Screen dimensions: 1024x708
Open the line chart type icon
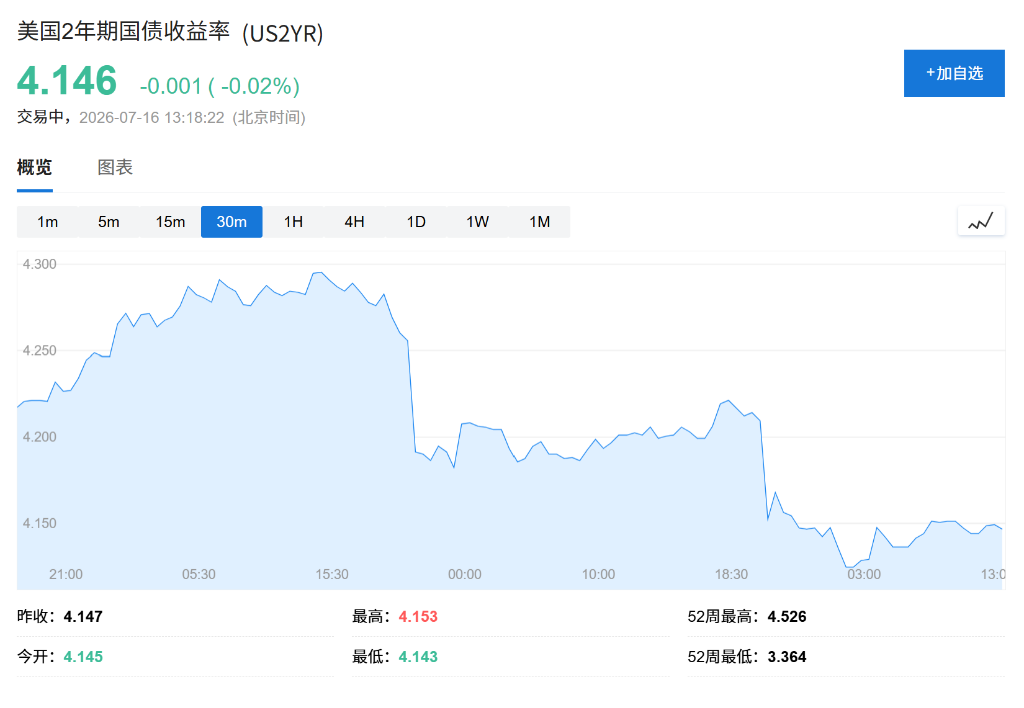click(x=981, y=221)
